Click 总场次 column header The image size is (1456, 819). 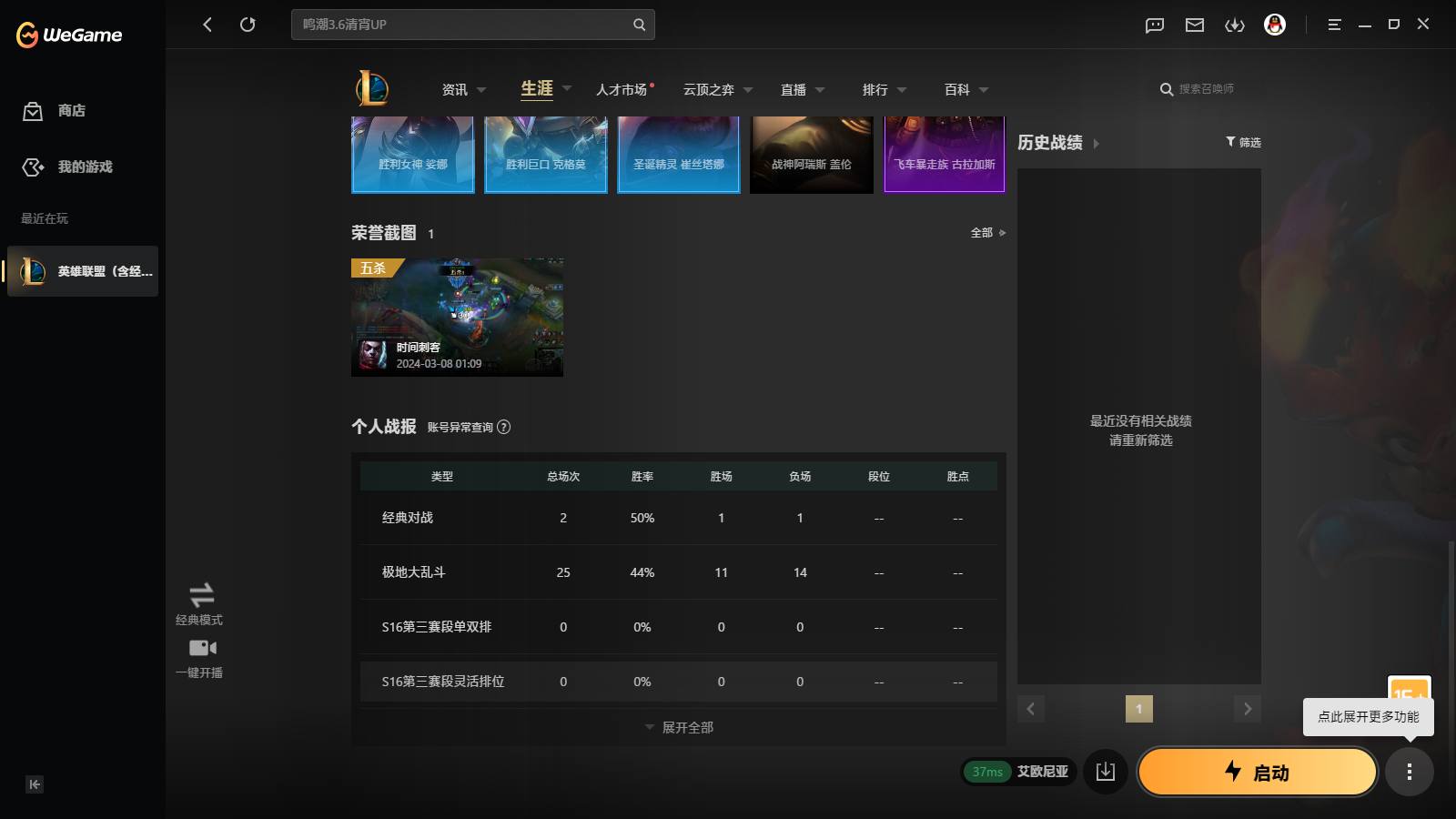[563, 477]
